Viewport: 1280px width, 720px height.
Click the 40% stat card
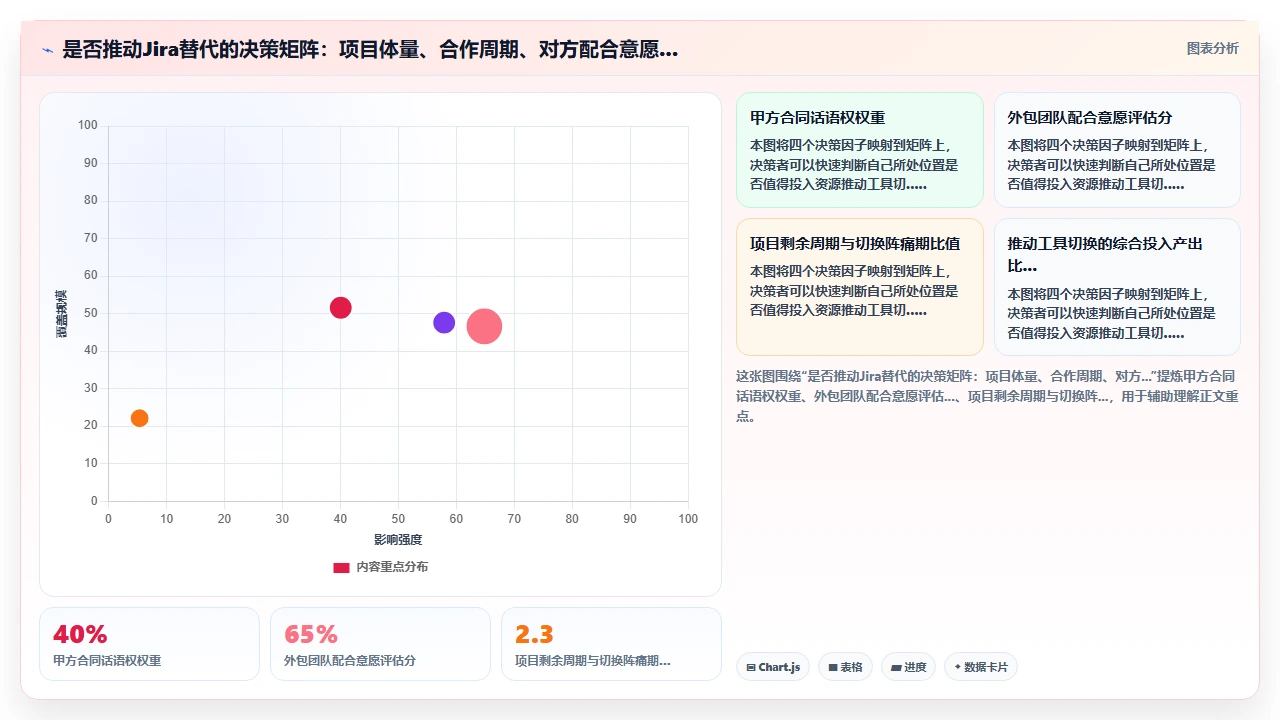click(149, 644)
